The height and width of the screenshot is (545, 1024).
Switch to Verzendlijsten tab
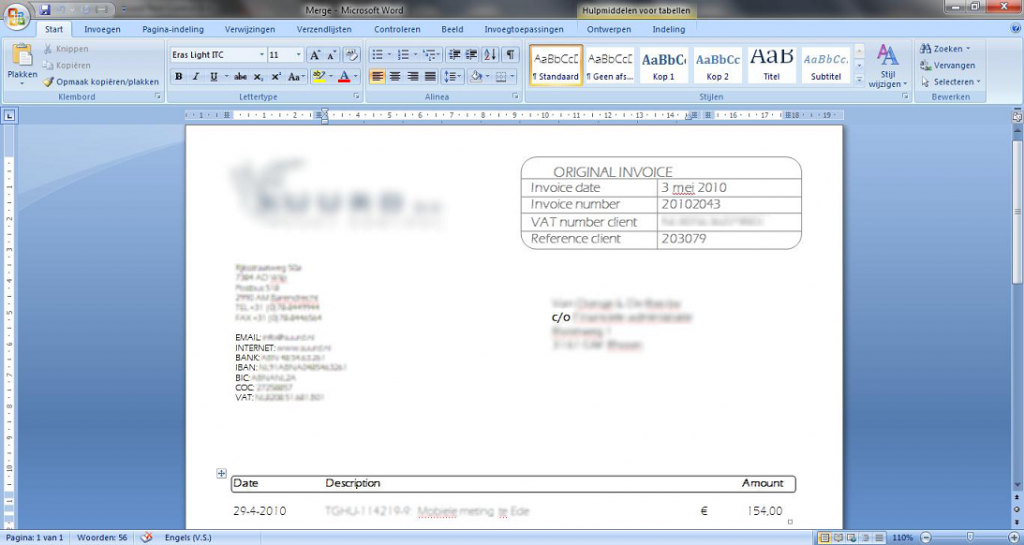click(324, 29)
